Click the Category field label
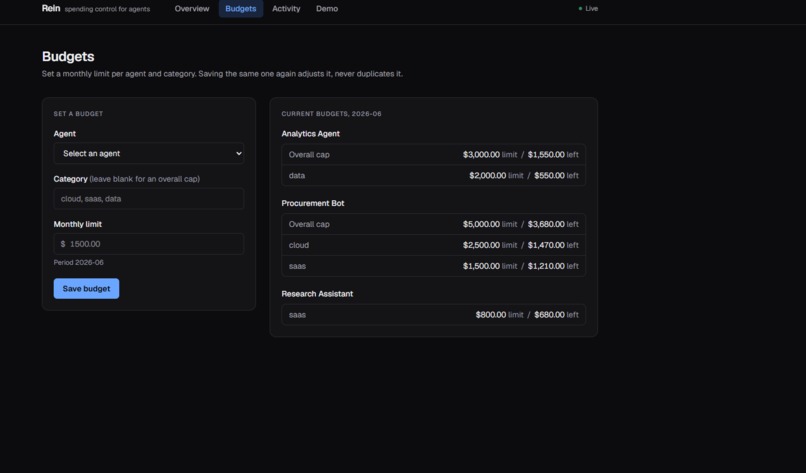The height and width of the screenshot is (473, 806). 70,179
